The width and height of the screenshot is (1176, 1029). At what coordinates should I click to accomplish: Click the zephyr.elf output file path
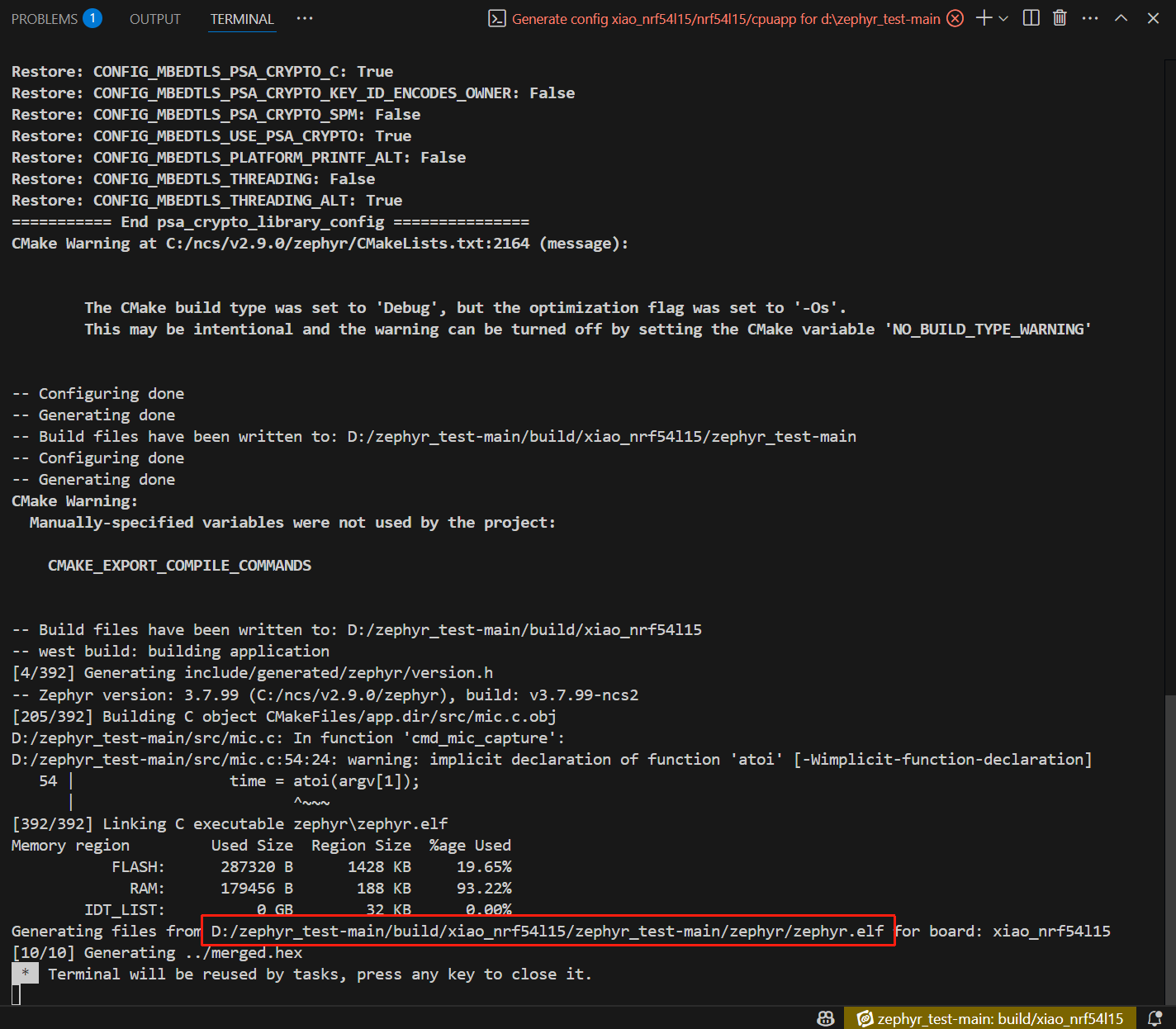[x=548, y=932]
